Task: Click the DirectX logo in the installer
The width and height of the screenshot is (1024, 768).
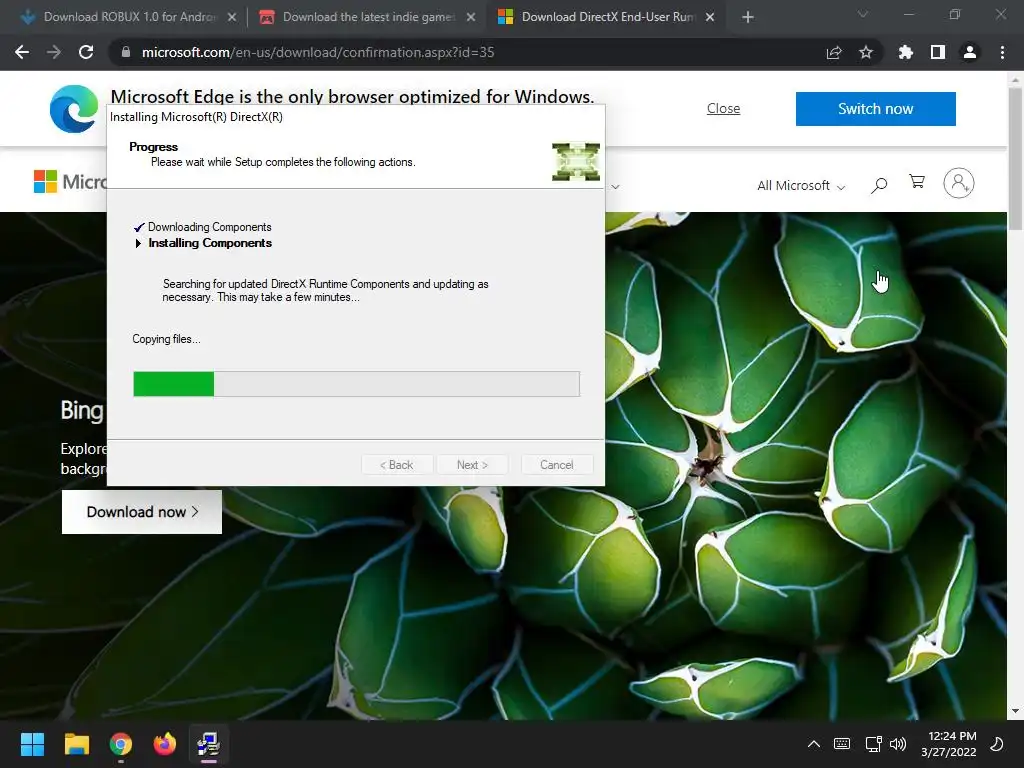Action: tap(576, 161)
